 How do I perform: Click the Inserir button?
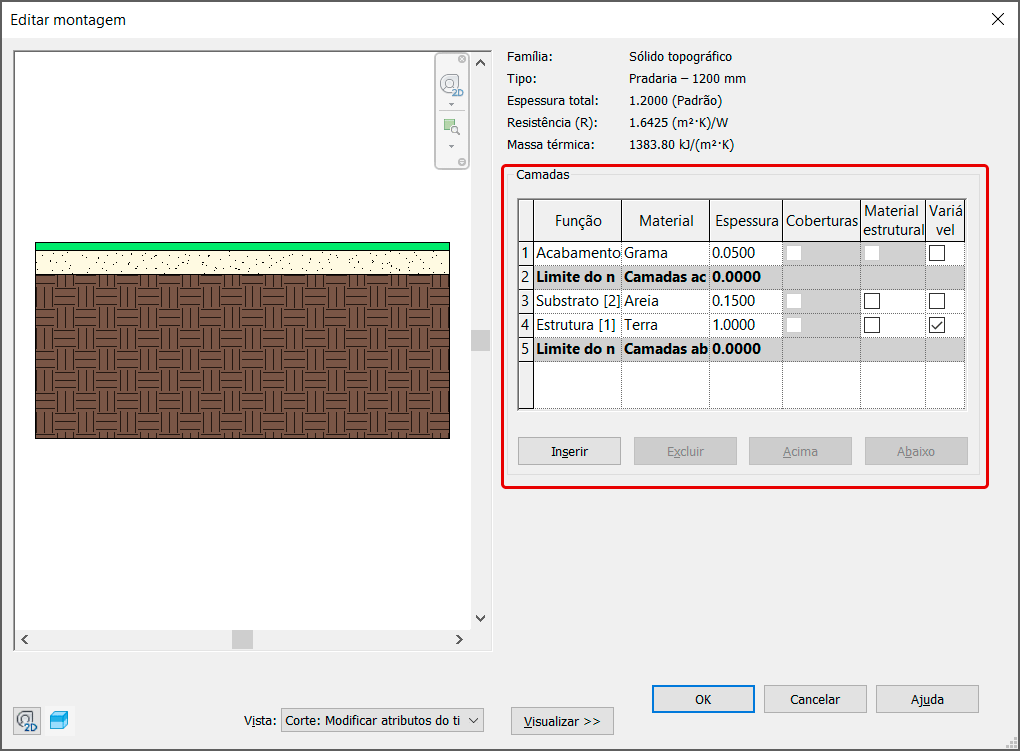click(569, 451)
